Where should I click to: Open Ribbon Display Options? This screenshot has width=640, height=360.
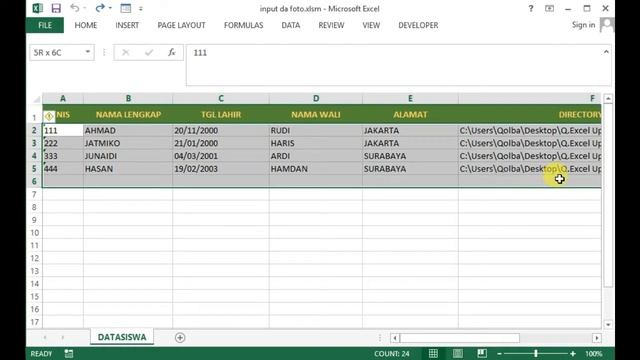tap(549, 8)
